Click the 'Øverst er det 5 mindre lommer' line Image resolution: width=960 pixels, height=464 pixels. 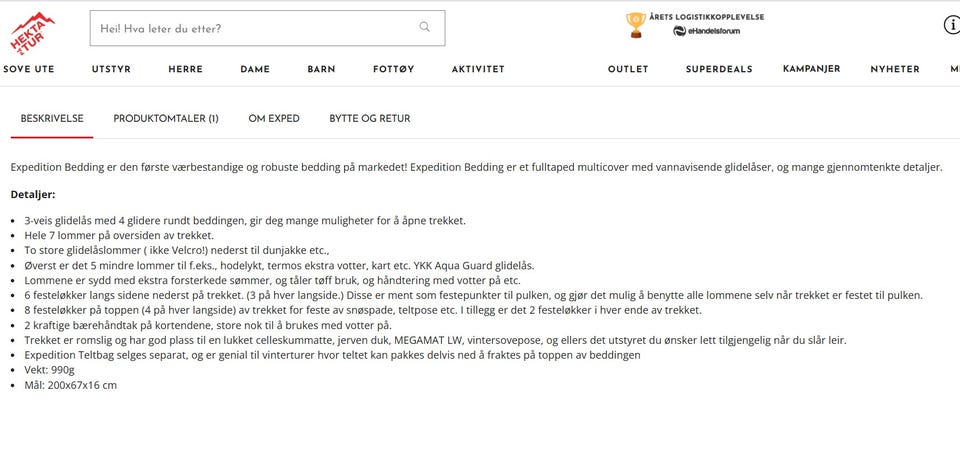click(x=279, y=266)
